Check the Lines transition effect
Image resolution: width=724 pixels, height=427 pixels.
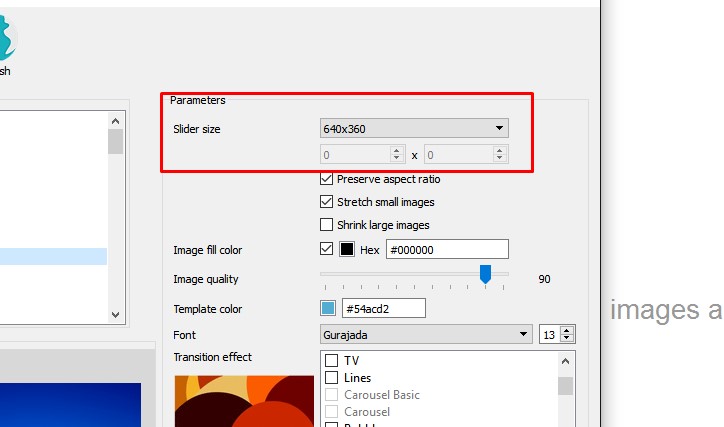332,378
